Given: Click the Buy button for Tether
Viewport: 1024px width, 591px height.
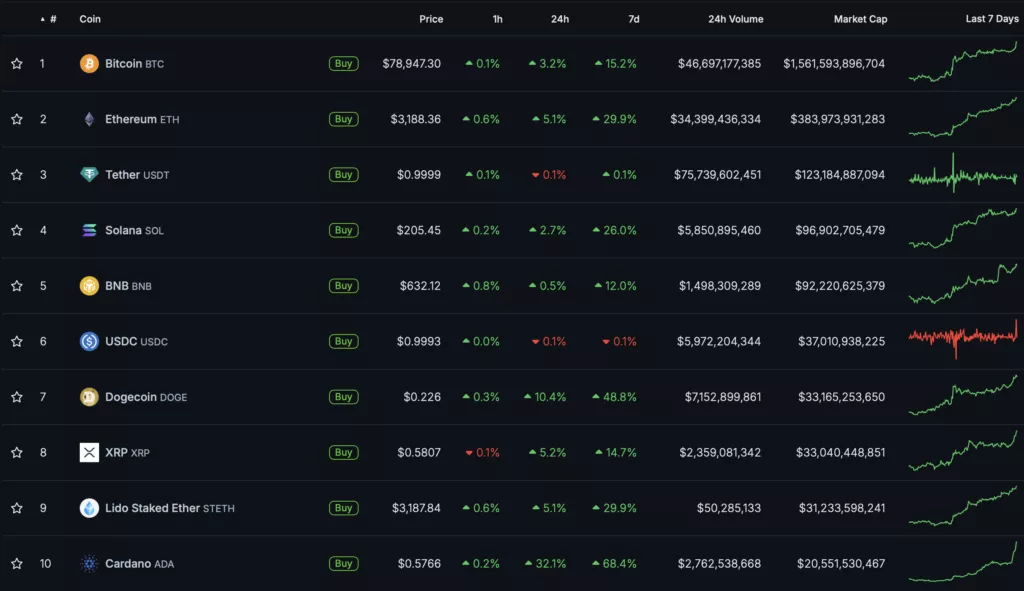Looking at the screenshot, I should (344, 174).
